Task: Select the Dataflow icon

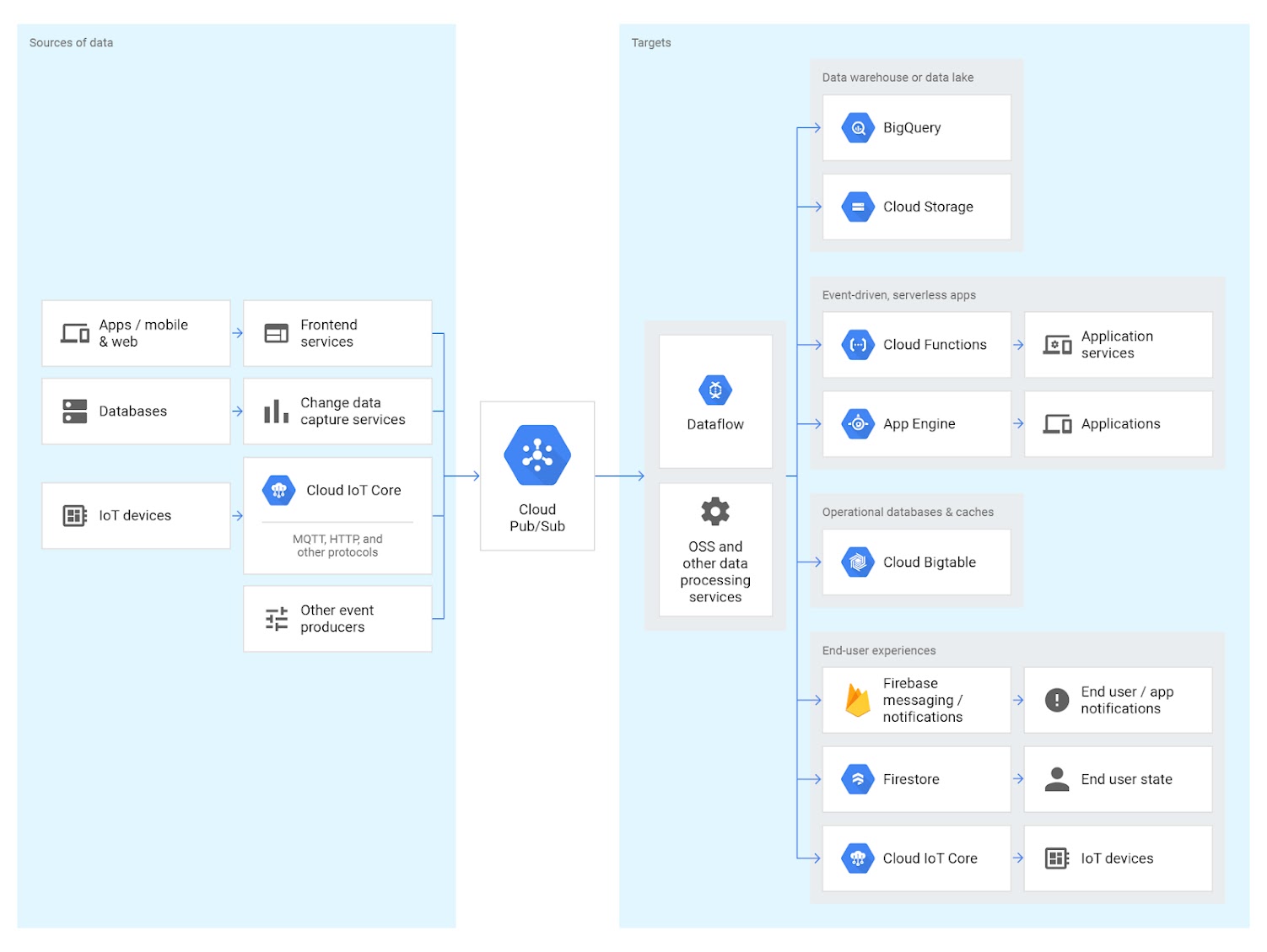Action: [715, 390]
